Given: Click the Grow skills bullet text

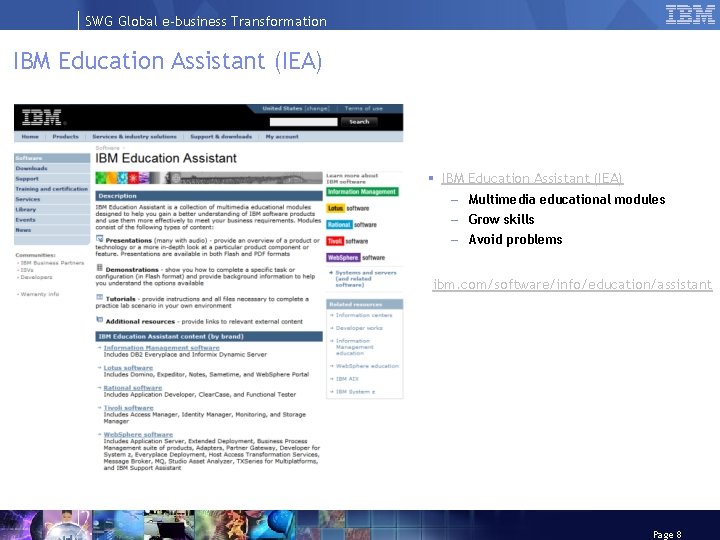Looking at the screenshot, I should [501, 219].
